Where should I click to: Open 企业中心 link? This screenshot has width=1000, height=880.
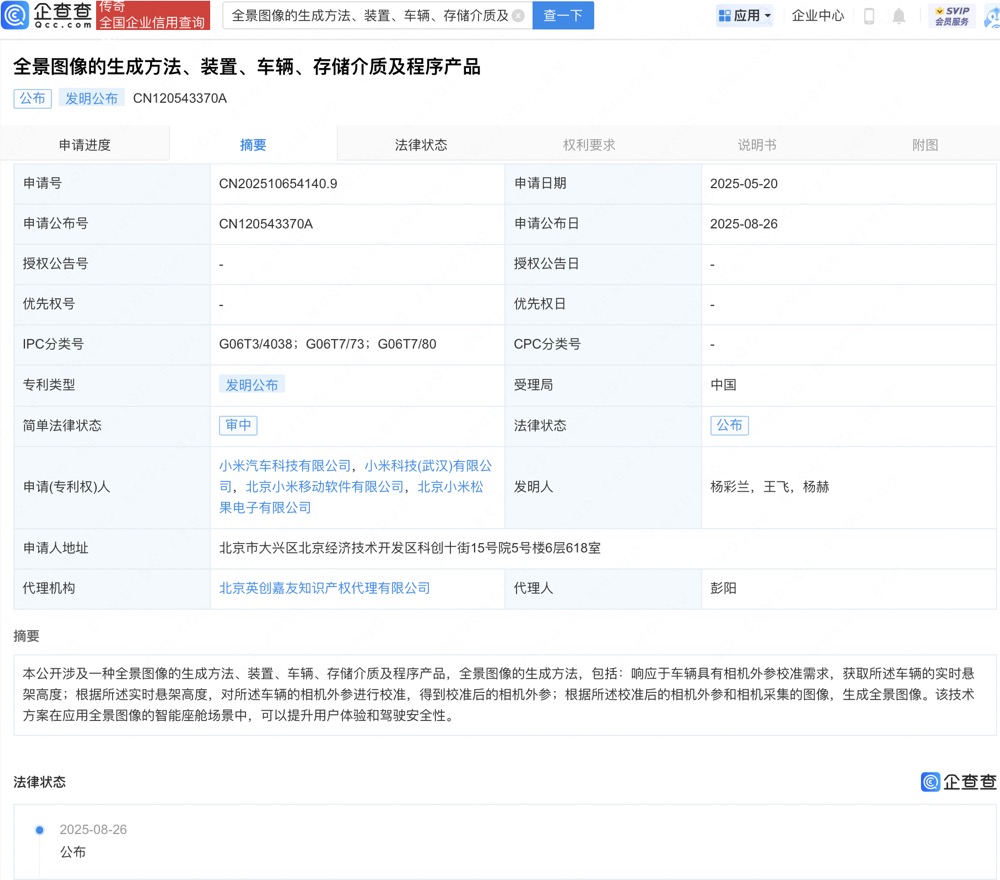(818, 16)
